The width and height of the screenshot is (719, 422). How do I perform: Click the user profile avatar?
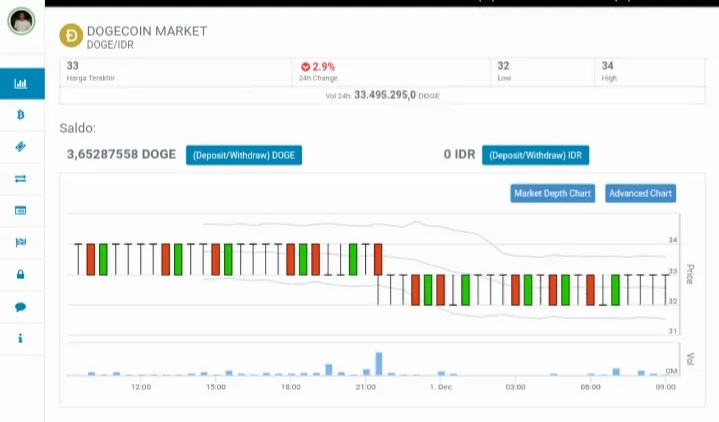tap(22, 21)
